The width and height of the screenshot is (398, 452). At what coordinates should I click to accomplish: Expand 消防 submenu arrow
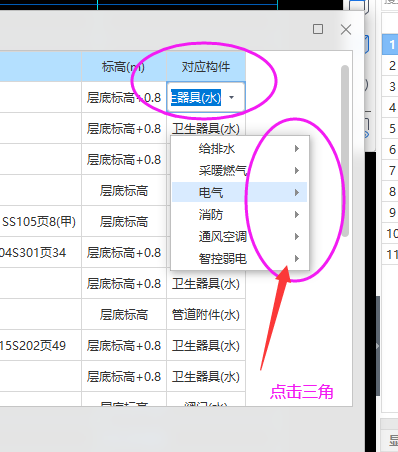(x=297, y=214)
